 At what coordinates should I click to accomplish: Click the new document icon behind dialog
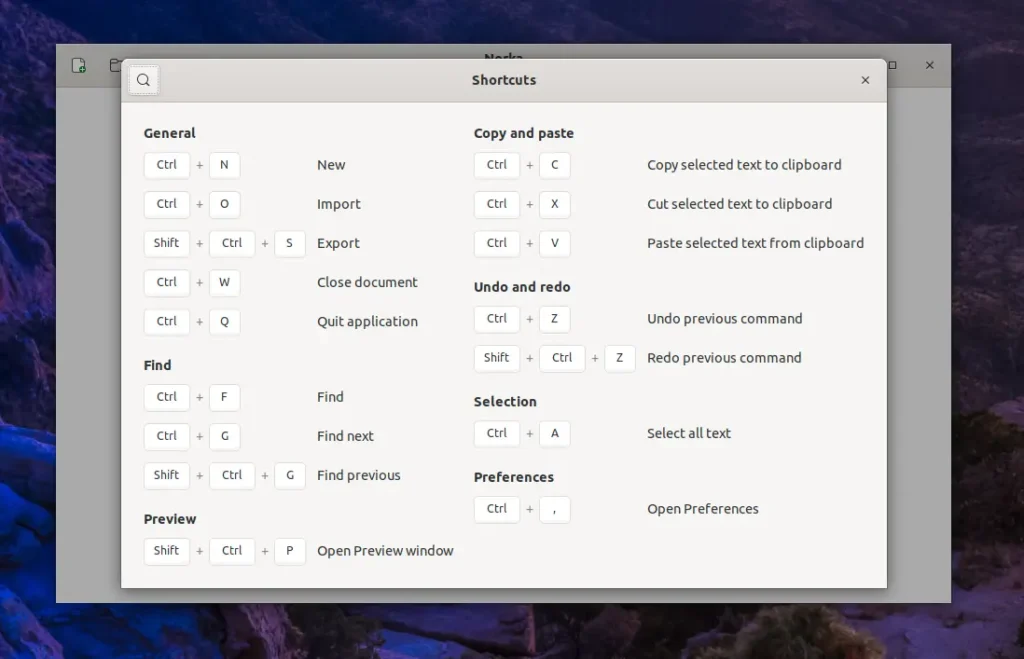coord(79,66)
